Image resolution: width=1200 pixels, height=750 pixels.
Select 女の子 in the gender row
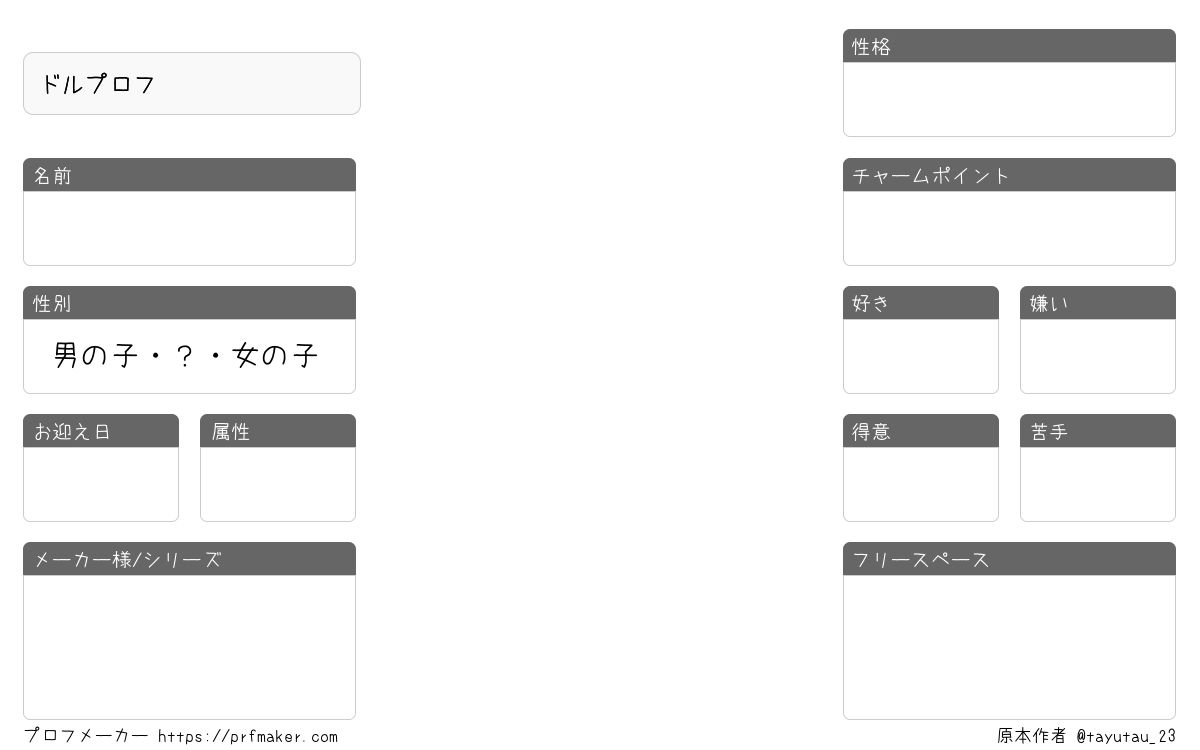pyautogui.click(x=275, y=355)
